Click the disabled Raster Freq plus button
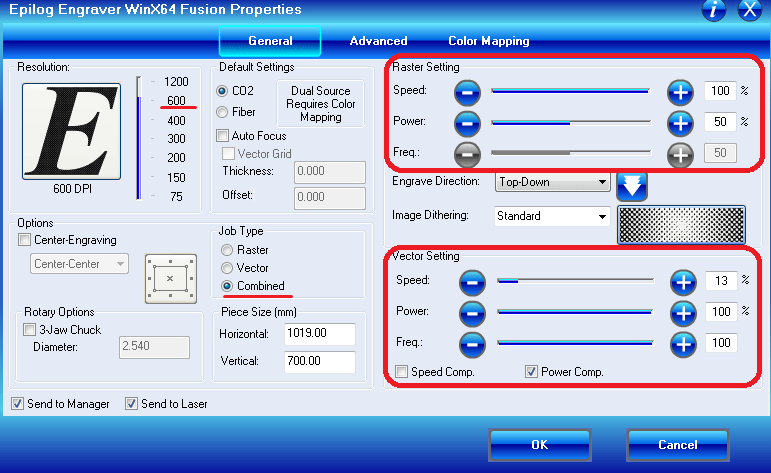 coord(681,154)
